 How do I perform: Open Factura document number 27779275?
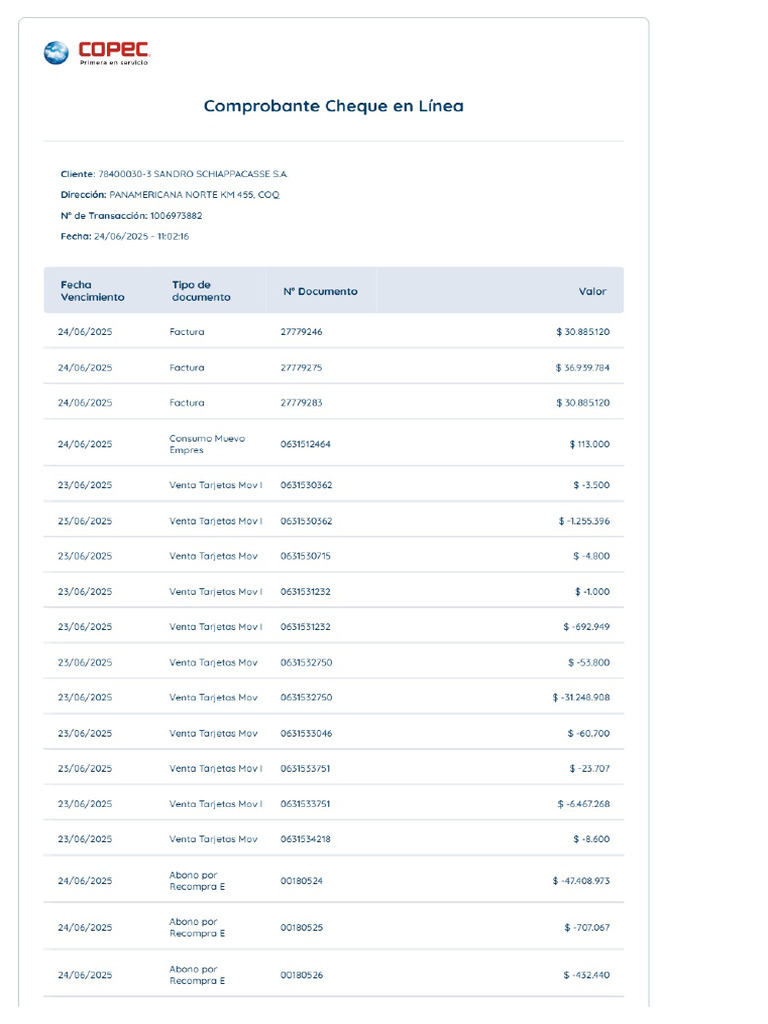[301, 368]
